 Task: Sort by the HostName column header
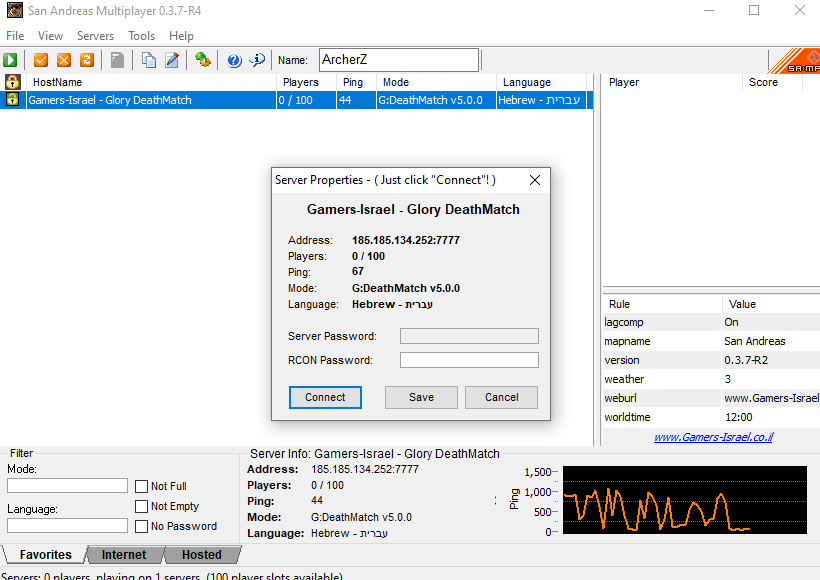click(152, 82)
